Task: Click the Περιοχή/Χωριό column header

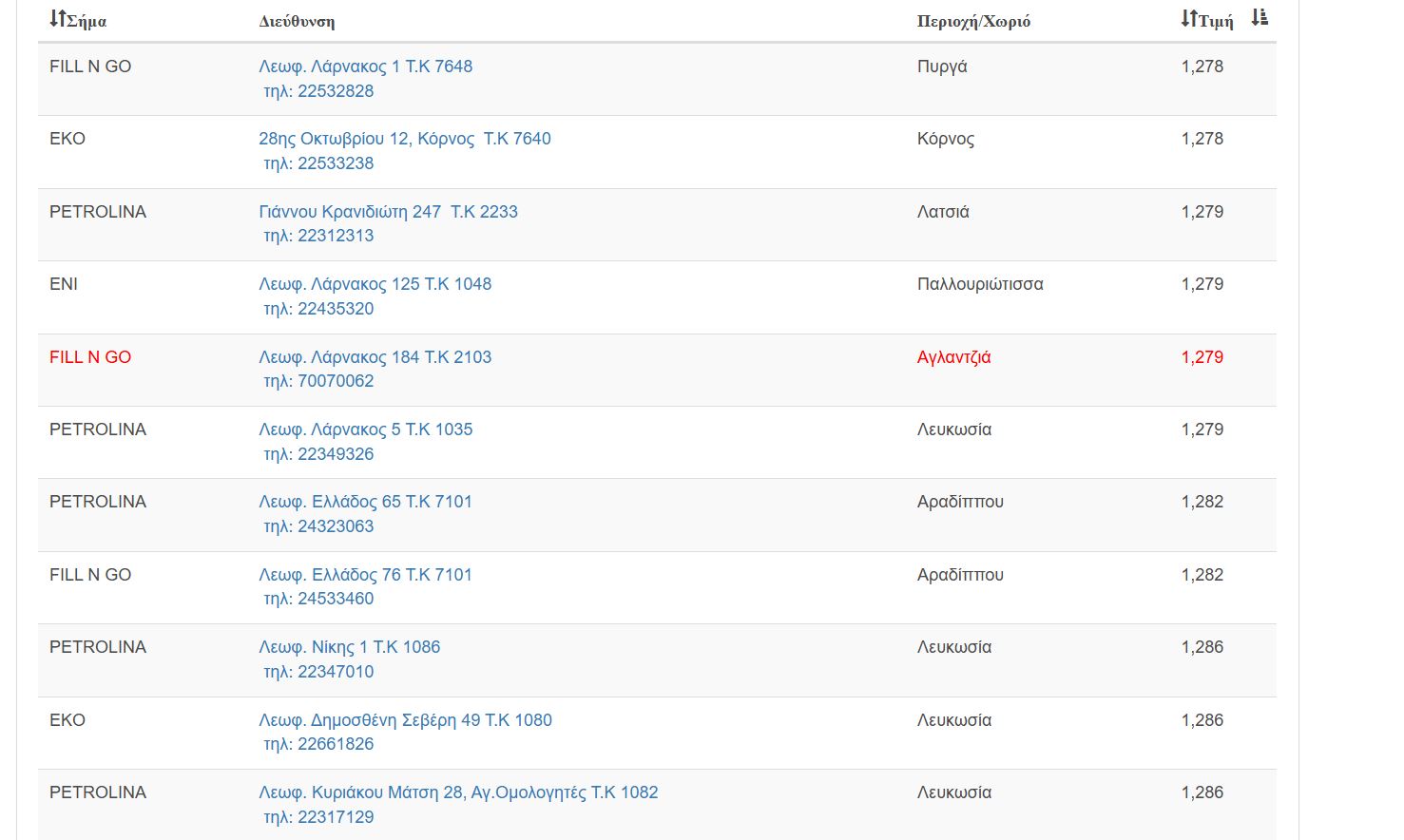Action: coord(973,21)
